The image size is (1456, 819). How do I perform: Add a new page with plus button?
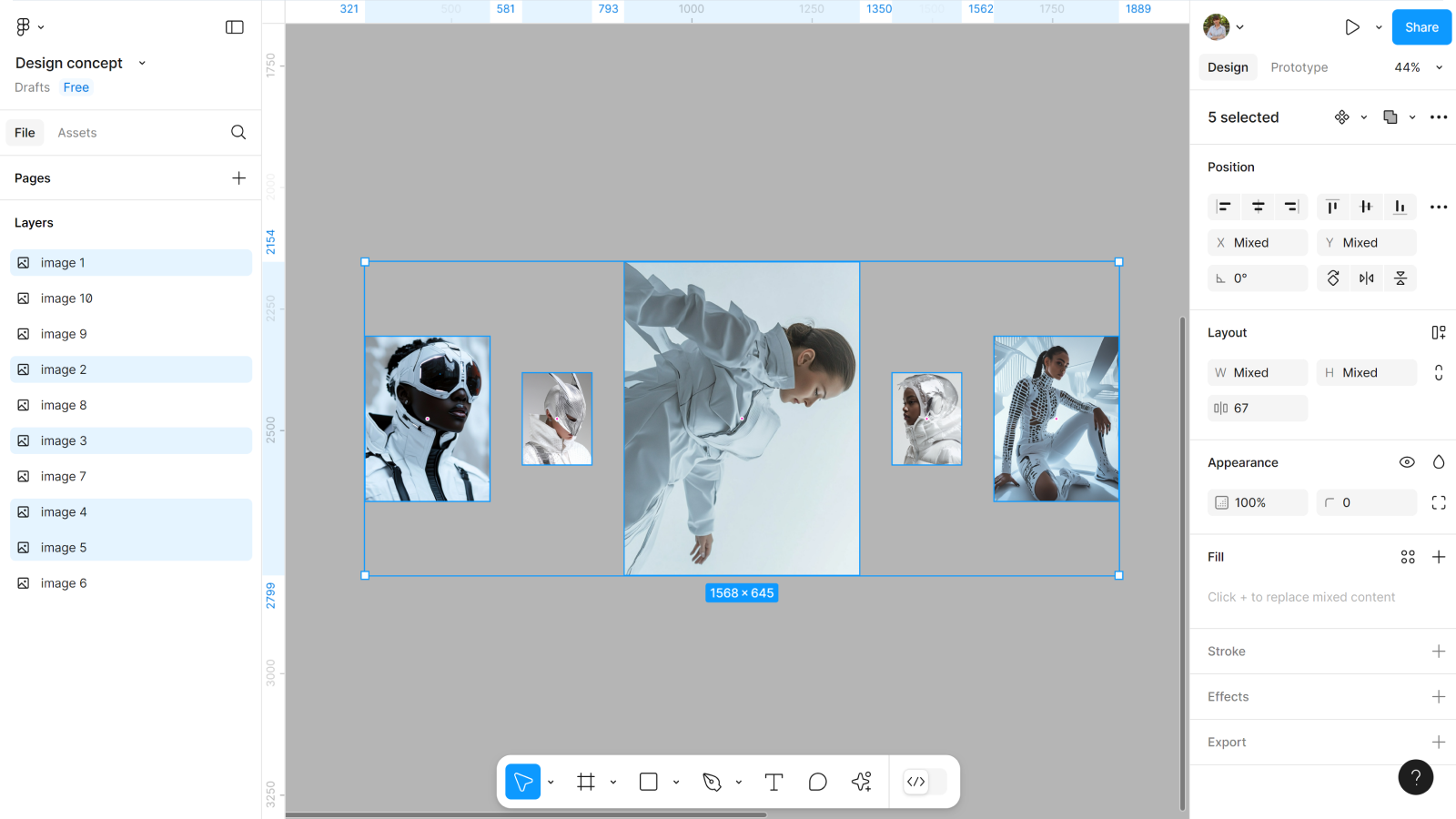point(238,178)
